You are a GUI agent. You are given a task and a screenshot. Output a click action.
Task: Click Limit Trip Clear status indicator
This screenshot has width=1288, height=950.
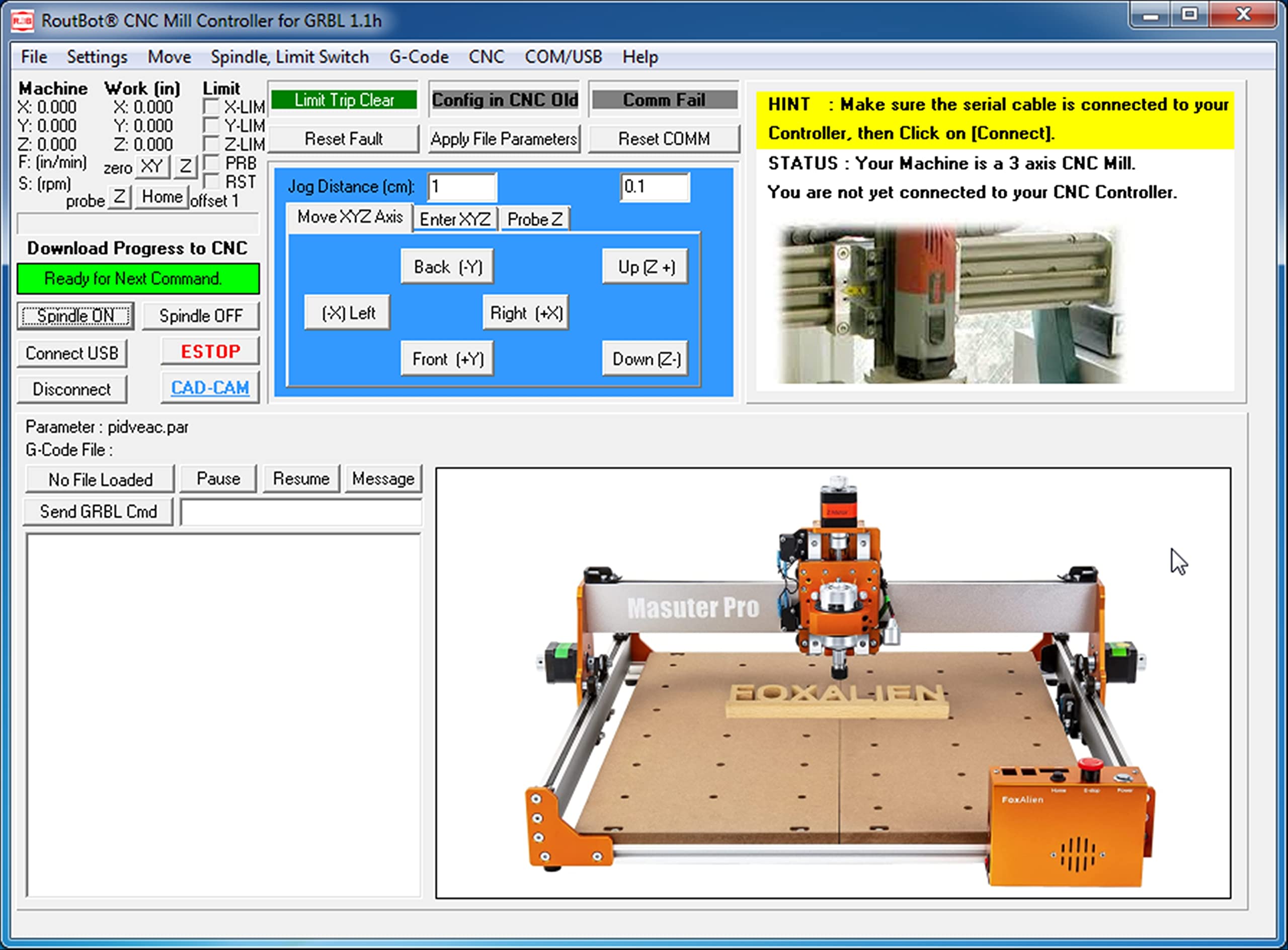(x=344, y=100)
